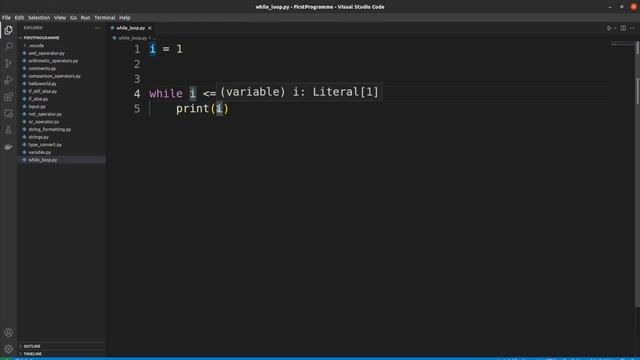Viewport: 640px width, 360px height.
Task: Open arithmetic_operators.py in the explorer
Action: pos(53,61)
